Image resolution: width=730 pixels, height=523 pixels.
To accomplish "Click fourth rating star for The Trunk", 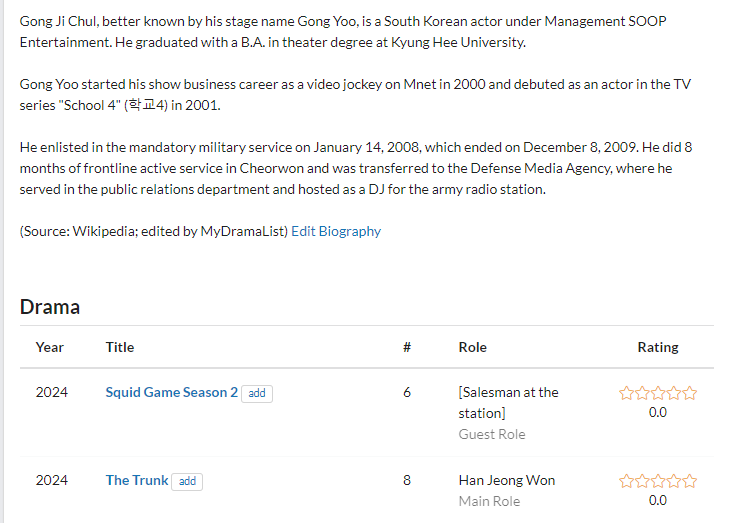I will (x=674, y=481).
